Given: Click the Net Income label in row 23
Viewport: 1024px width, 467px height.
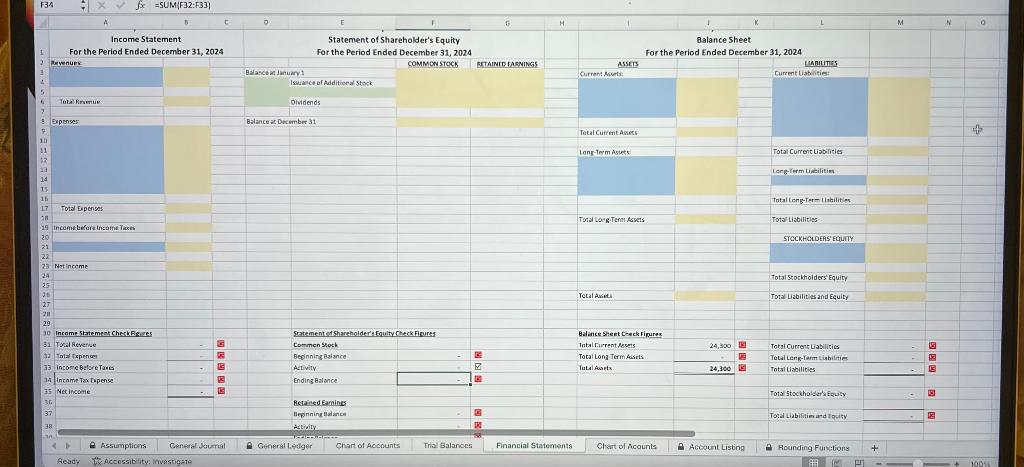Looking at the screenshot, I should [71, 266].
